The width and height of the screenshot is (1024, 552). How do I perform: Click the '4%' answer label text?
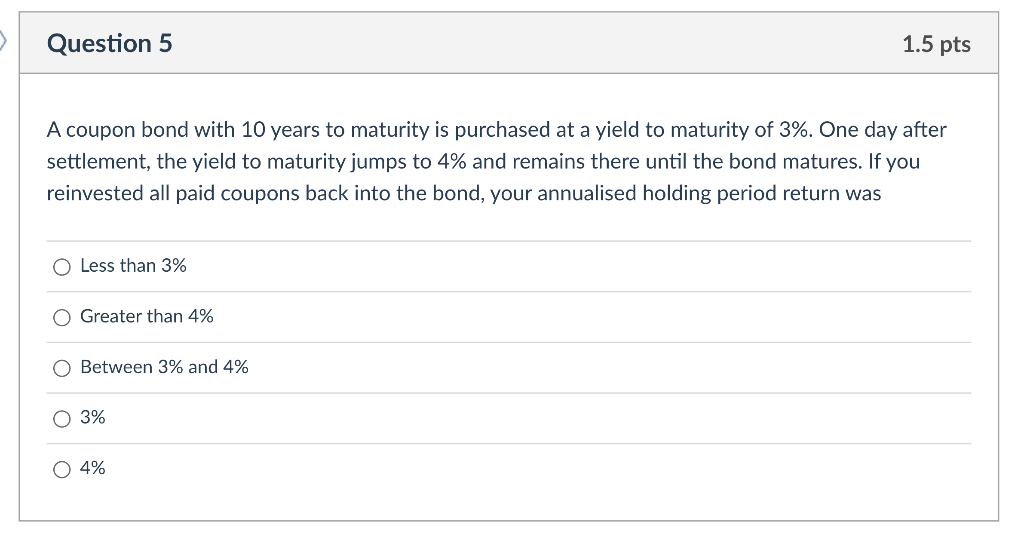(x=93, y=468)
